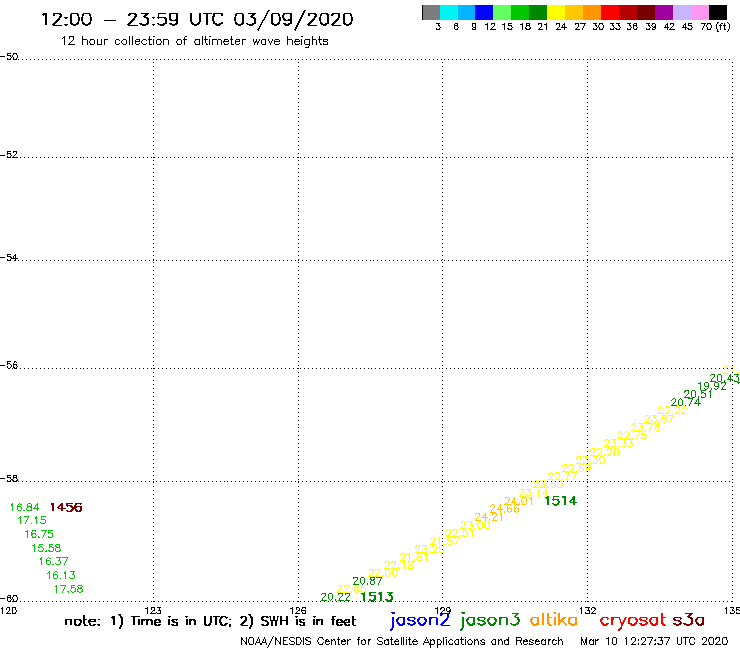Click the '12:00 – 23:59 UTC 03/09/2020' title
The height and width of the screenshot is (650, 740).
(x=197, y=20)
